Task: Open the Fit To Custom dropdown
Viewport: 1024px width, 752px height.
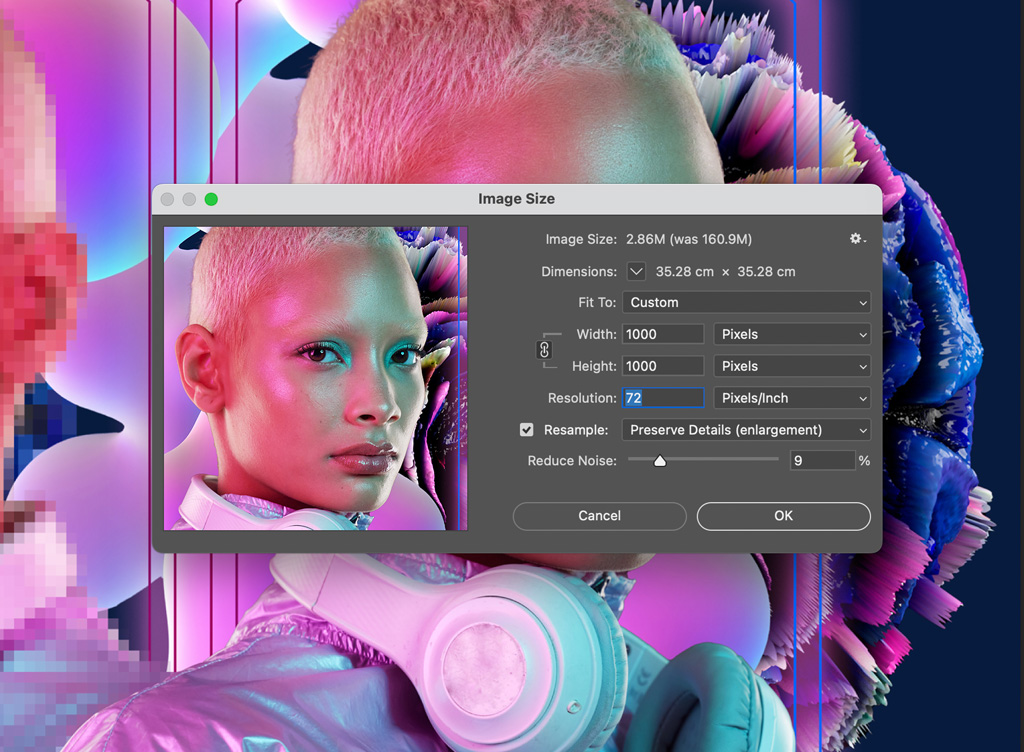Action: pos(746,302)
